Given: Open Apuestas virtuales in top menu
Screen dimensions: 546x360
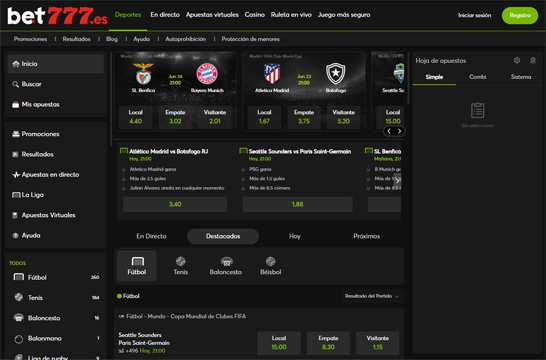Looking at the screenshot, I should pyautogui.click(x=212, y=15).
